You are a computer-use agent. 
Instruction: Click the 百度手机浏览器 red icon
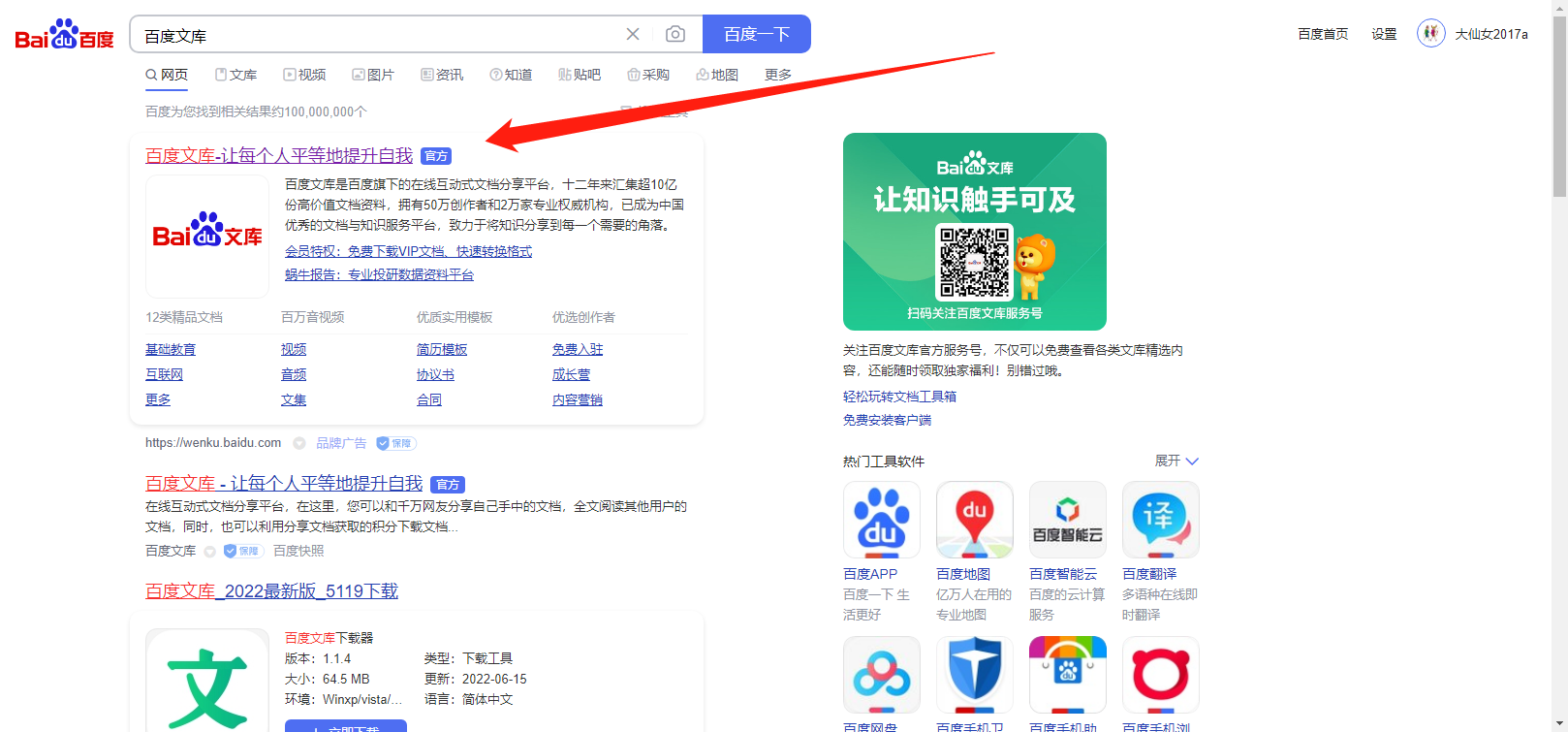(1161, 675)
